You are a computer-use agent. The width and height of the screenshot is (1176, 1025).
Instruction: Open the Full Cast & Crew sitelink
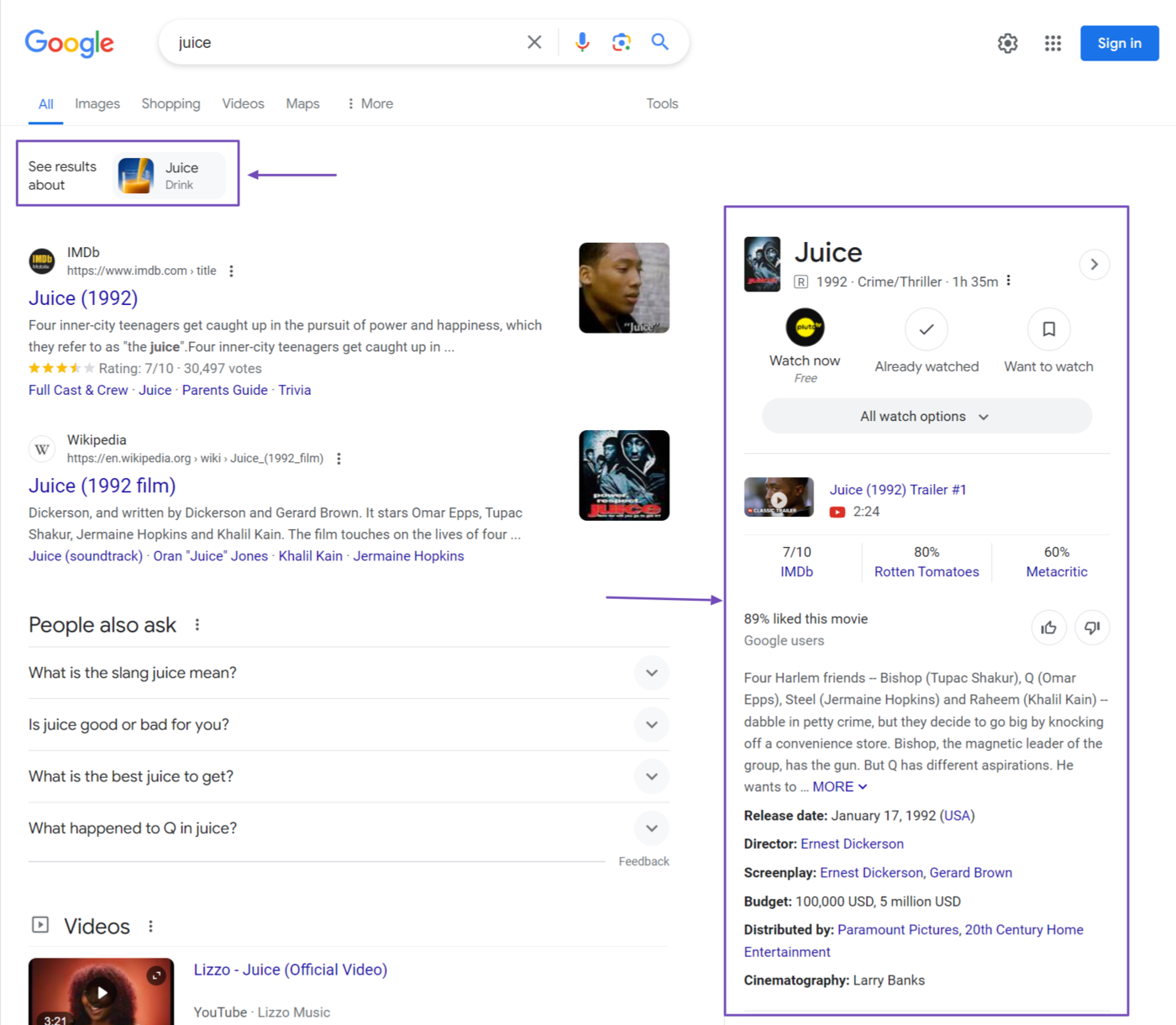[x=78, y=390]
